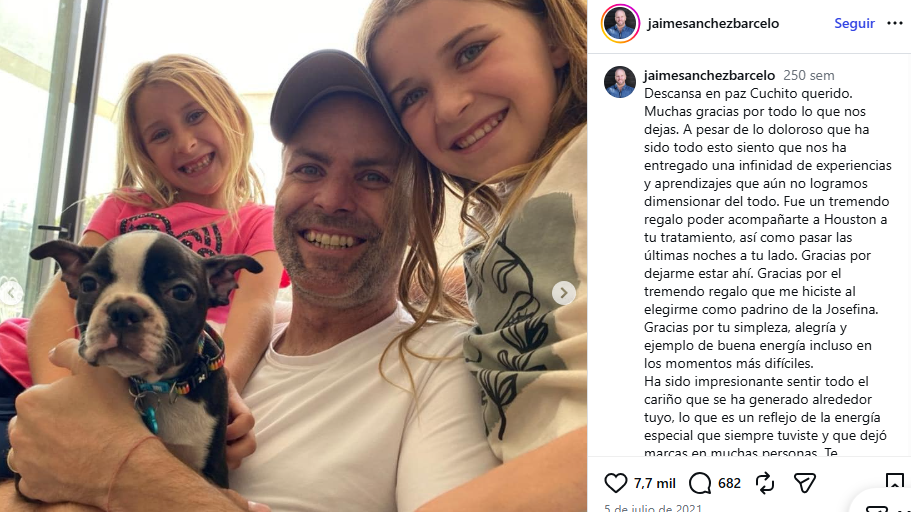The height and width of the screenshot is (512, 911).
Task: Follow the account with Seguir
Action: 854,23
